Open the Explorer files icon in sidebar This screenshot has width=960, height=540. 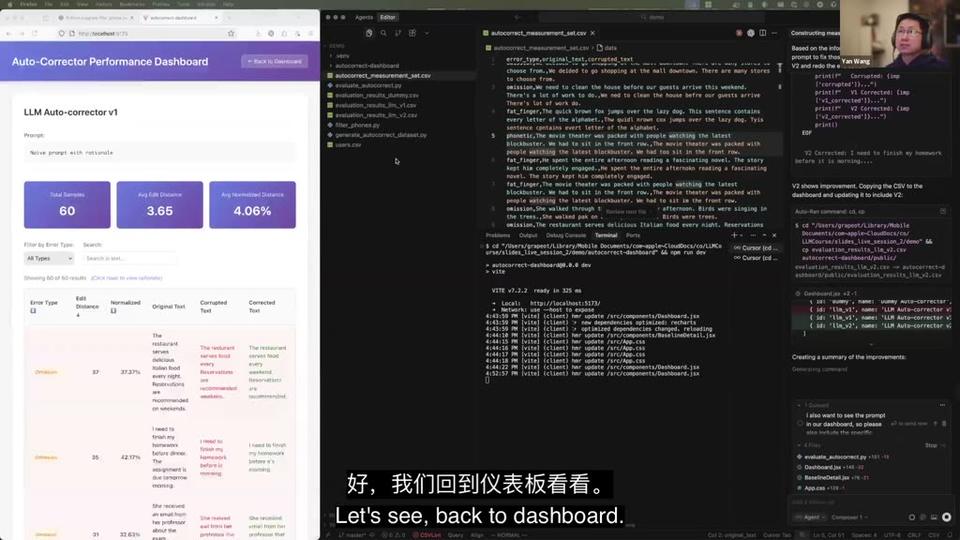(x=369, y=33)
